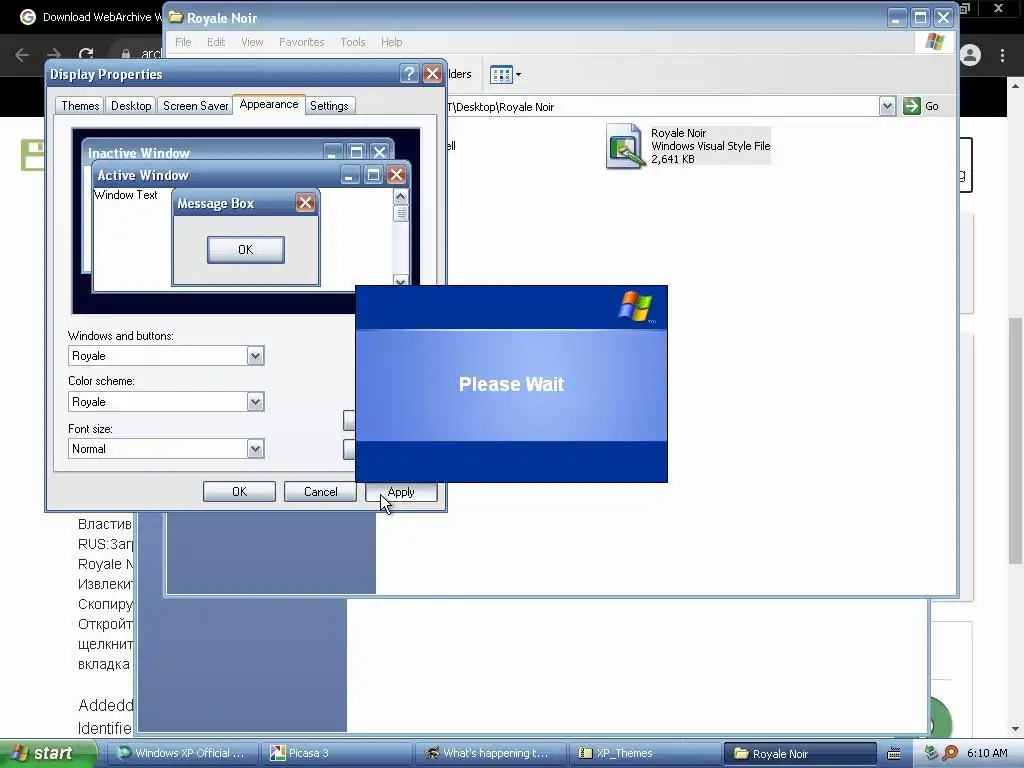
Task: Switch to What's happening taskbar item
Action: 491,753
